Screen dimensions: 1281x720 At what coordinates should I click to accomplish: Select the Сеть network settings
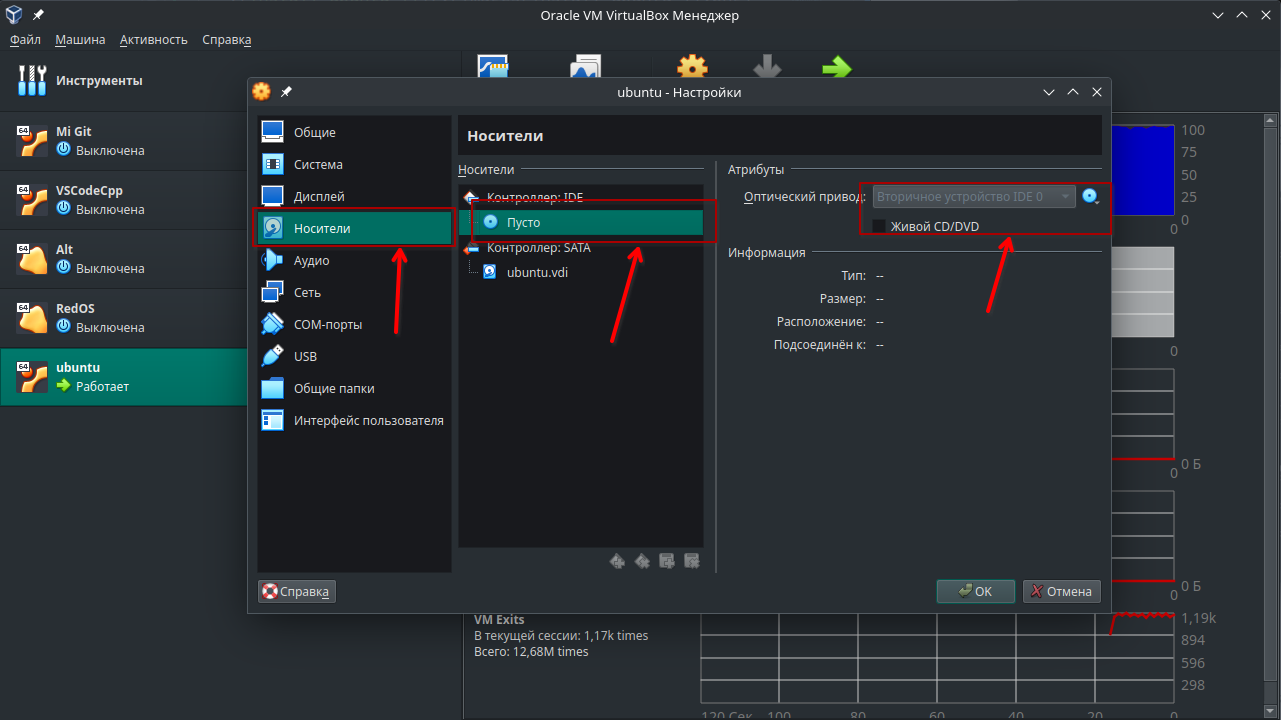tap(306, 293)
